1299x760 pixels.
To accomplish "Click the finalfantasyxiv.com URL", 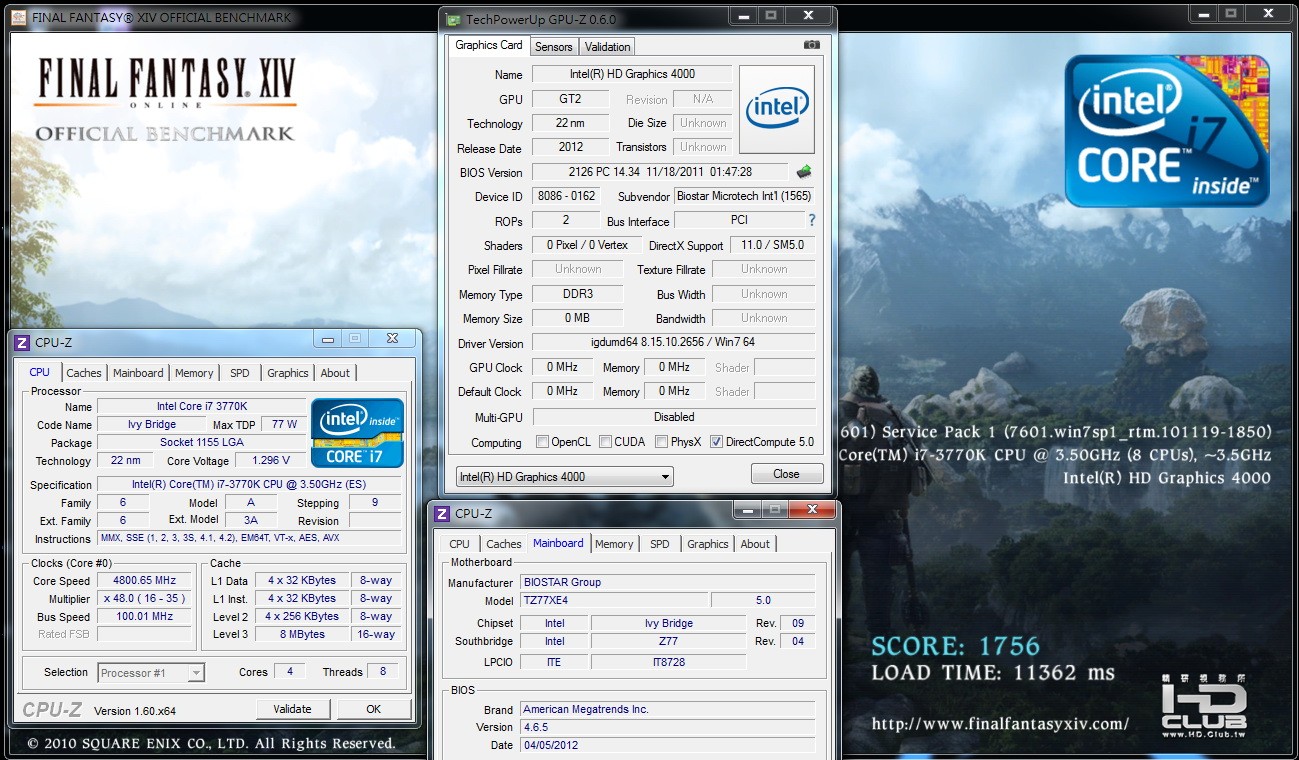I will [x=1000, y=723].
